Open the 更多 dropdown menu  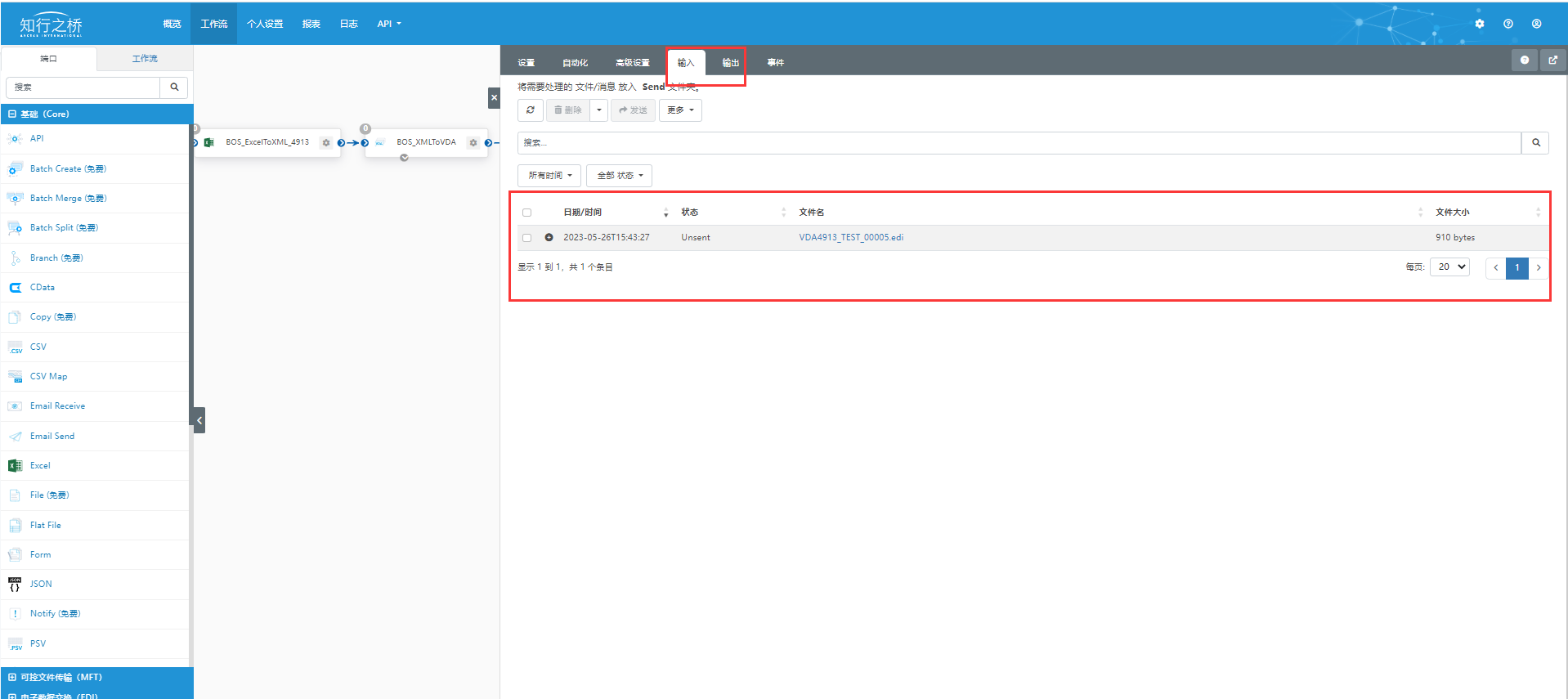pyautogui.click(x=679, y=110)
